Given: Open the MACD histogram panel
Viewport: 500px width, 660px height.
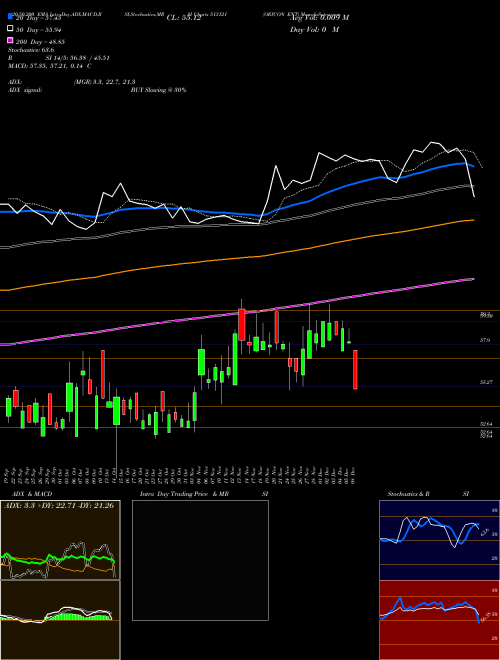Looking at the screenshot, I should tap(60, 620).
